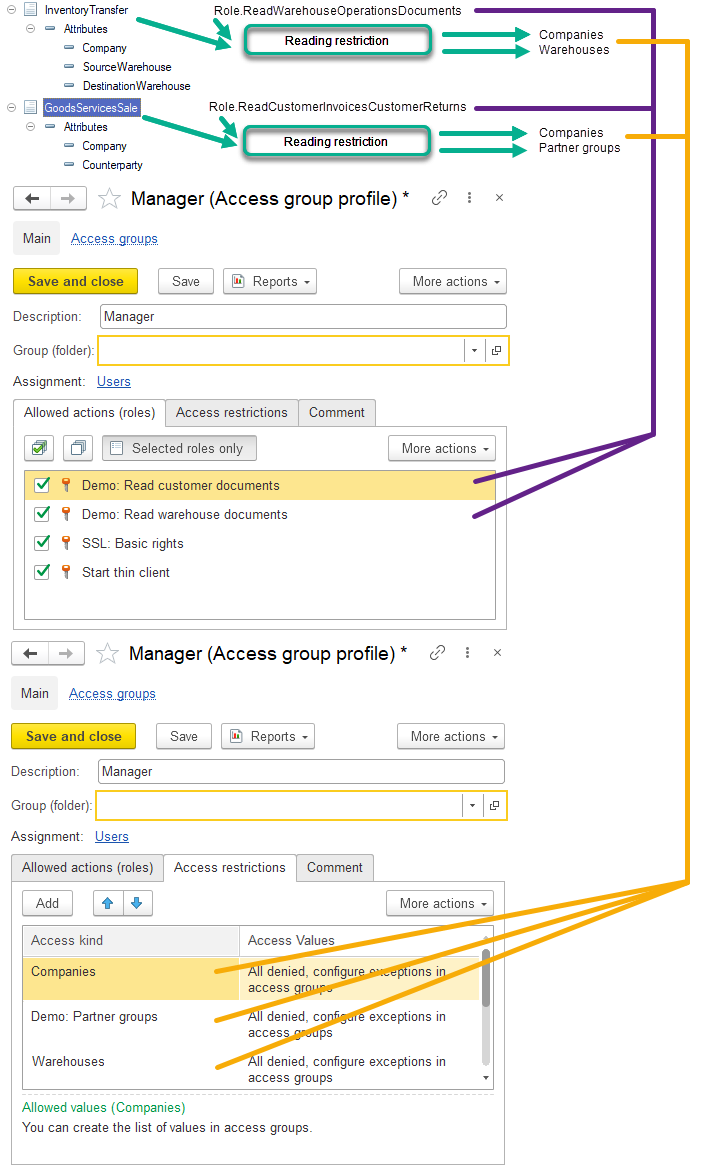Click the InventoryTransfer document icon
The height and width of the screenshot is (1165, 707).
(30, 9)
